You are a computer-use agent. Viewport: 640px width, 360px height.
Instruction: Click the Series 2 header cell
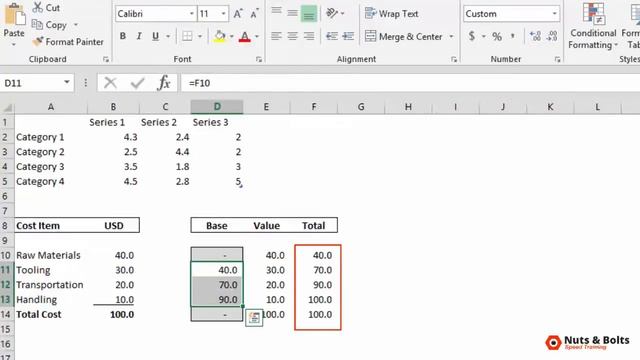(x=165, y=122)
